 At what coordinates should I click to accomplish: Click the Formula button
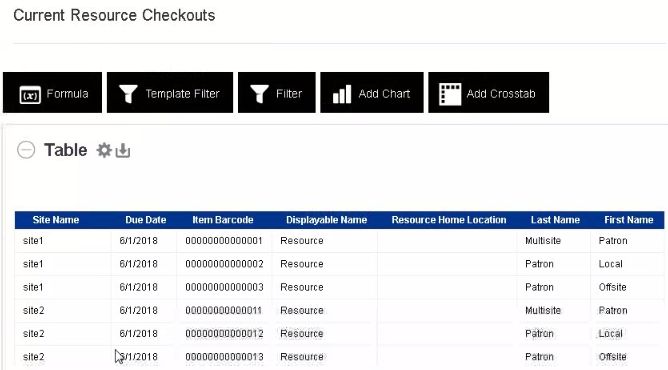(52, 93)
